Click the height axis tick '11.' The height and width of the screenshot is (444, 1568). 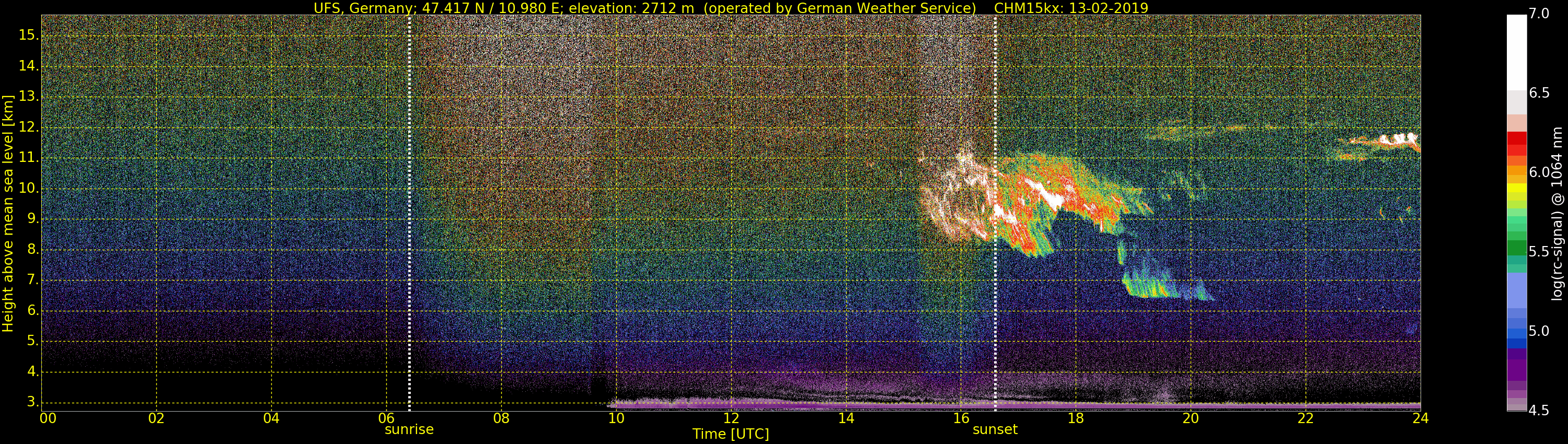tap(29, 158)
